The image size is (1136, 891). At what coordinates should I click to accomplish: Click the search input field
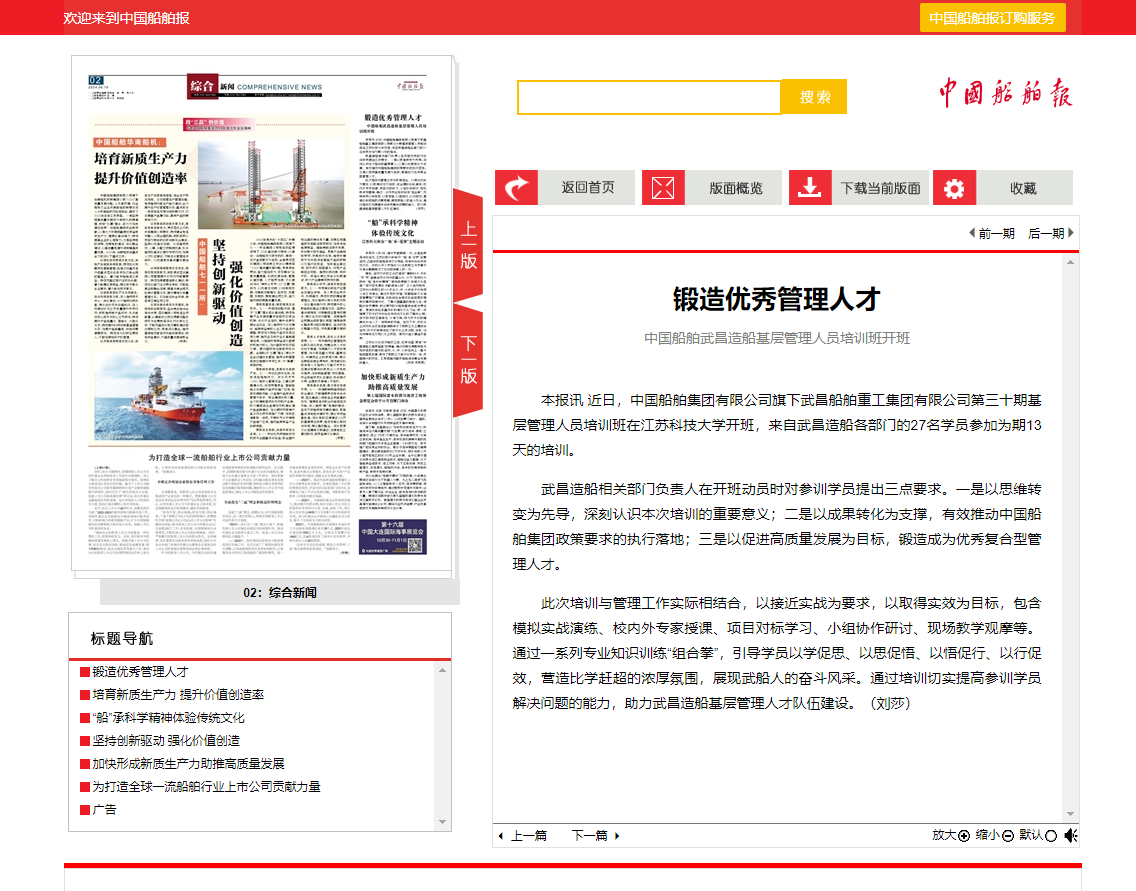tap(648, 97)
